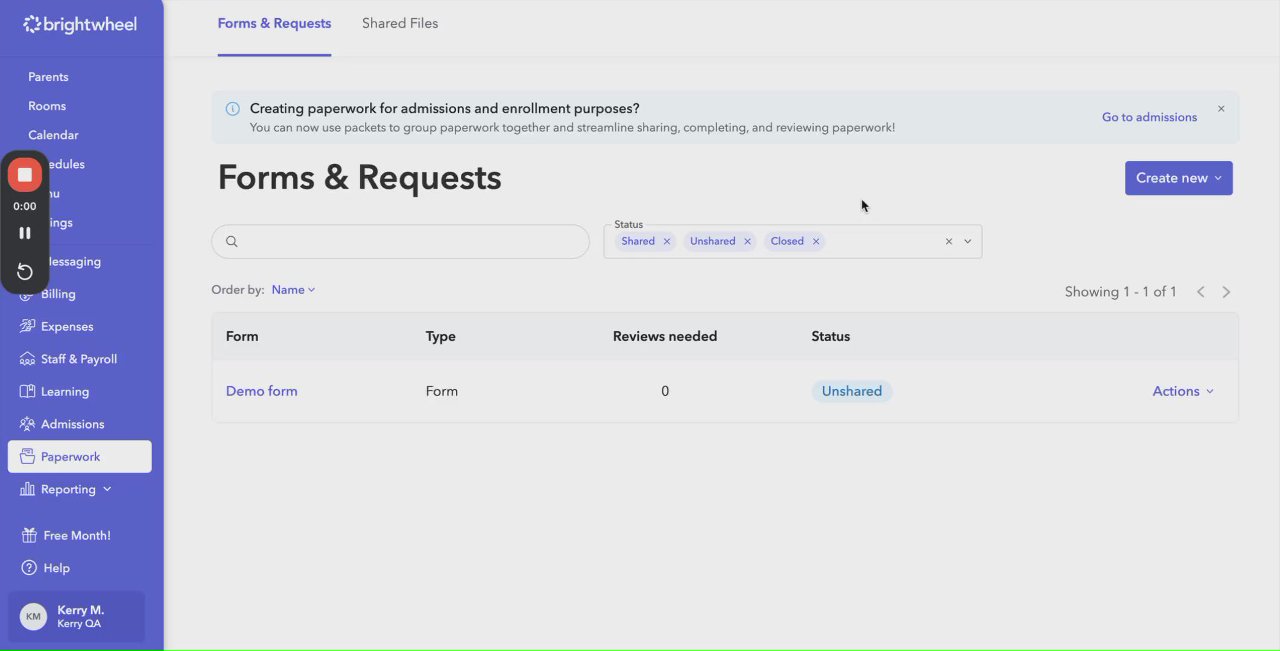Navigate to Admissions
This screenshot has width=1280, height=651.
click(72, 424)
